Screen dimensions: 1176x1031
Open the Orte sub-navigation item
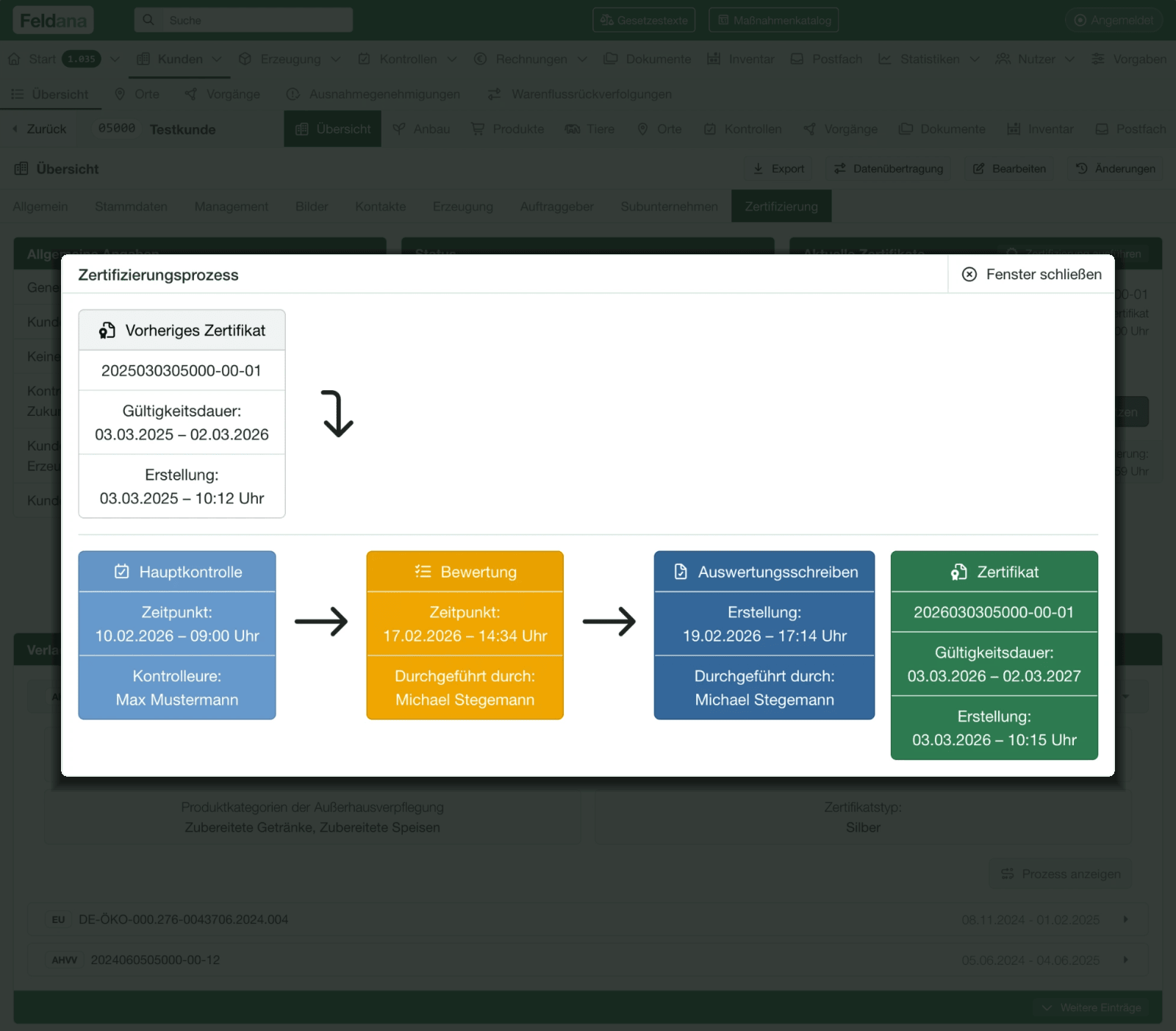(x=137, y=94)
